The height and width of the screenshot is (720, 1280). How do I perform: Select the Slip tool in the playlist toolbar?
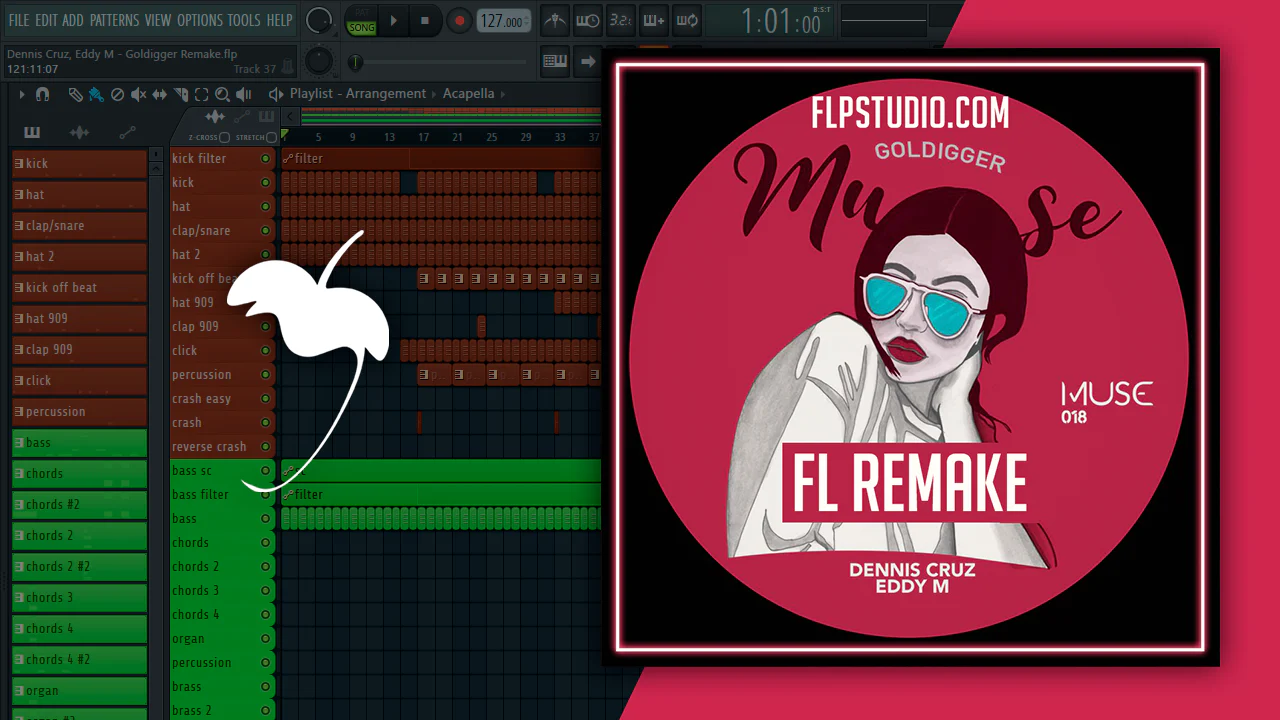(x=160, y=94)
